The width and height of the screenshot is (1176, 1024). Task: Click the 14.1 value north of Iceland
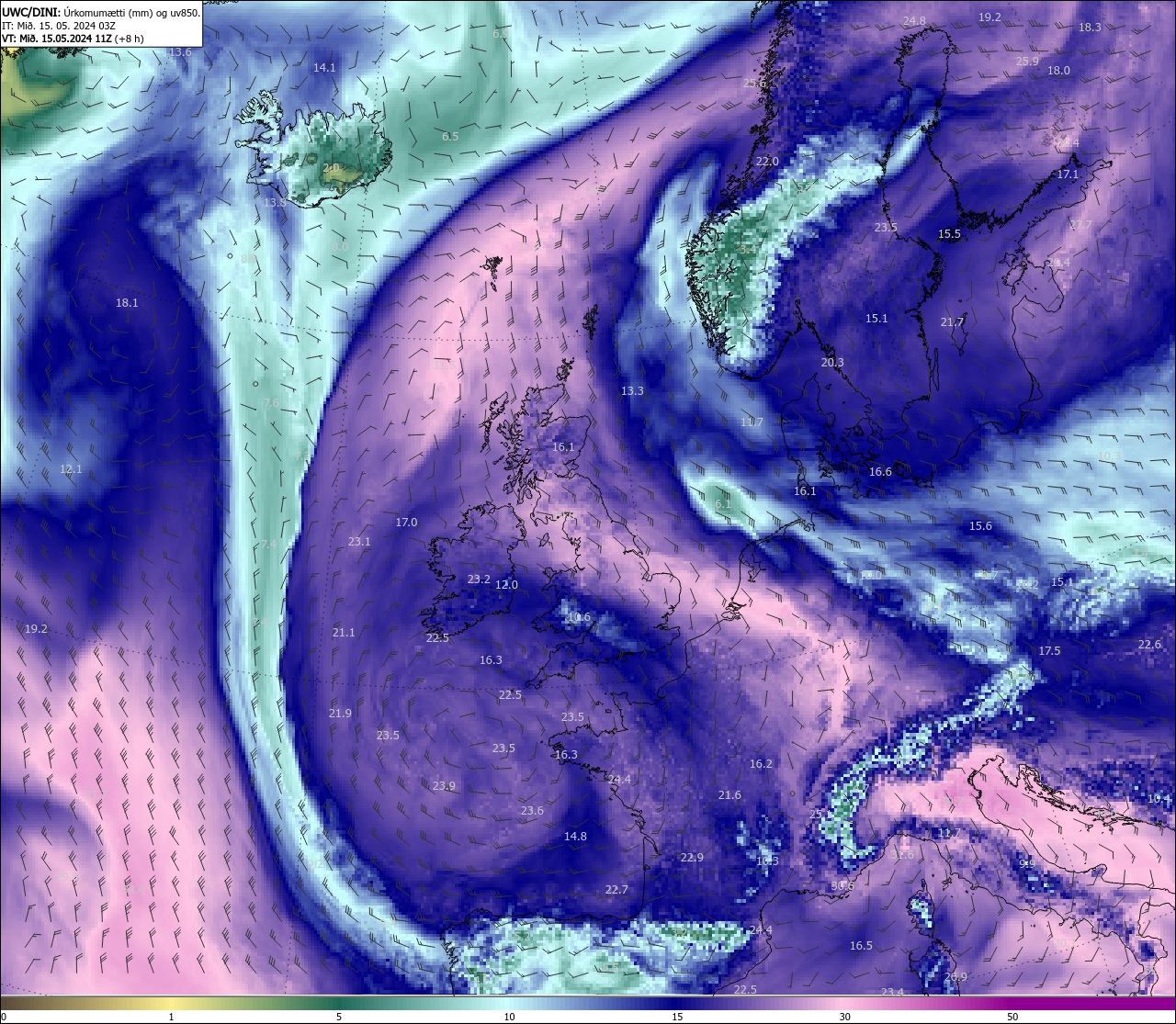click(324, 68)
